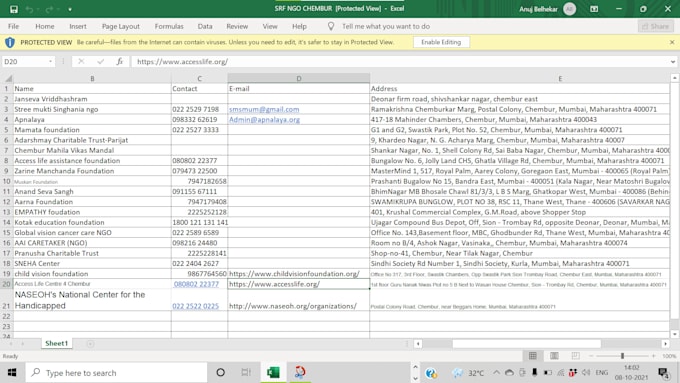This screenshot has width=680, height=383.
Task: Click the Insert Function fx icon
Action: (x=120, y=62)
